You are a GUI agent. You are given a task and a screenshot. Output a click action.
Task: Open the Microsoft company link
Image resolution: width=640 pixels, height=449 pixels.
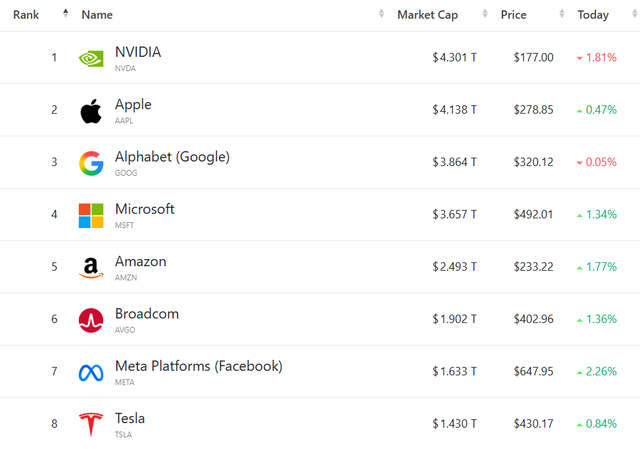point(145,209)
